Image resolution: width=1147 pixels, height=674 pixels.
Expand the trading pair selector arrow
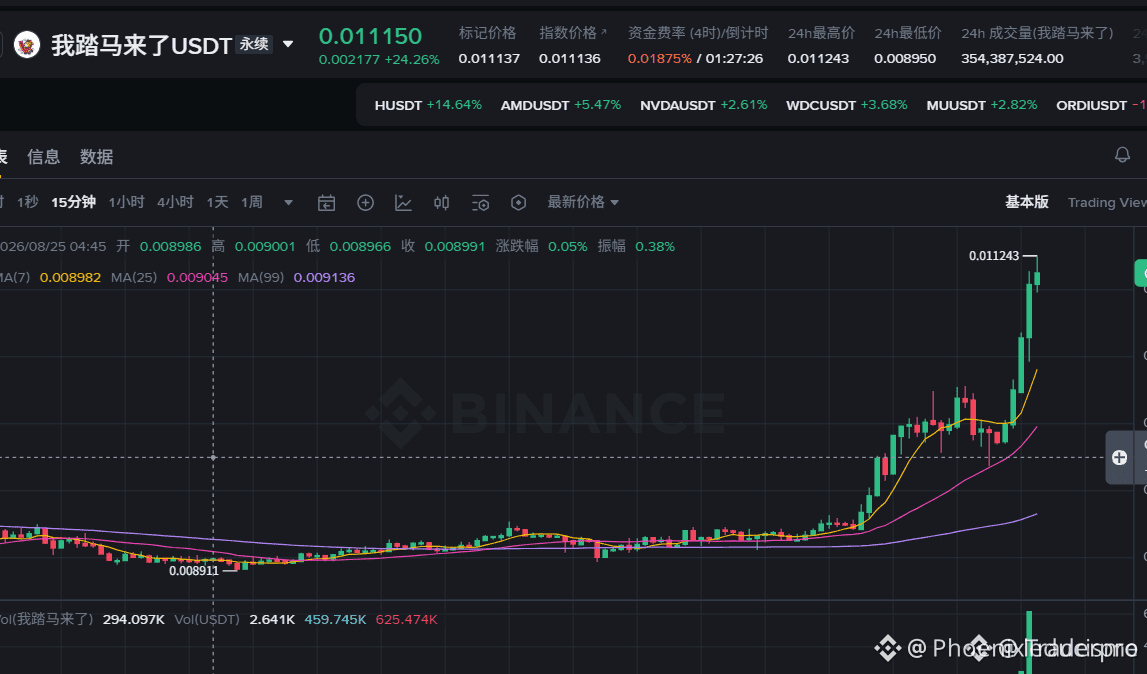point(288,45)
